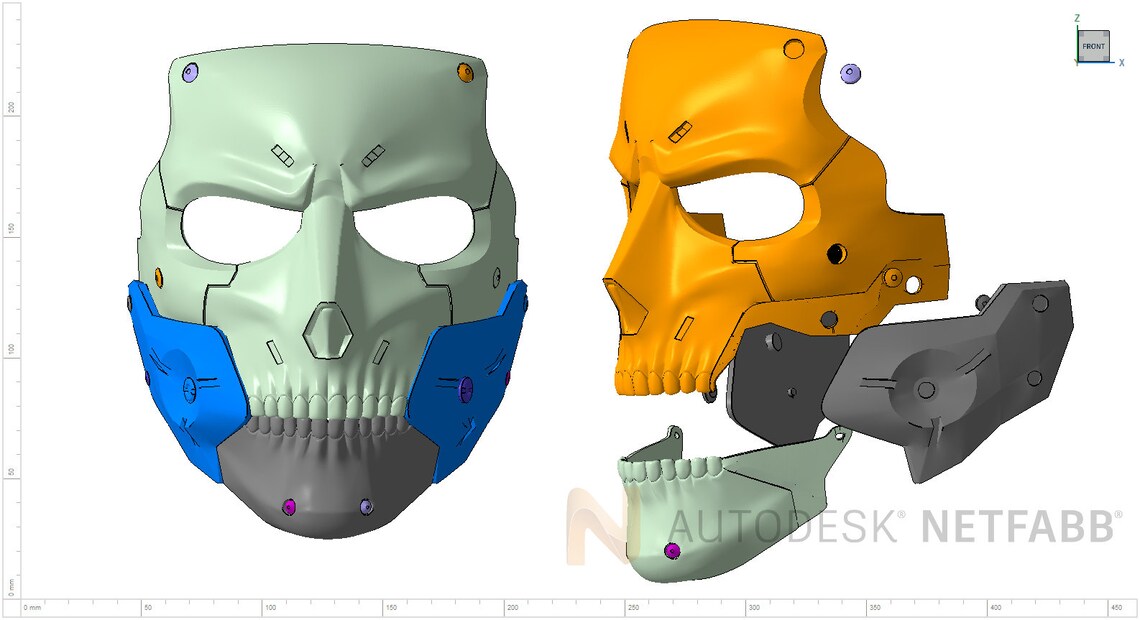Click the bottom-right ViewCube corner
The width and height of the screenshot is (1140, 620).
[1106, 57]
